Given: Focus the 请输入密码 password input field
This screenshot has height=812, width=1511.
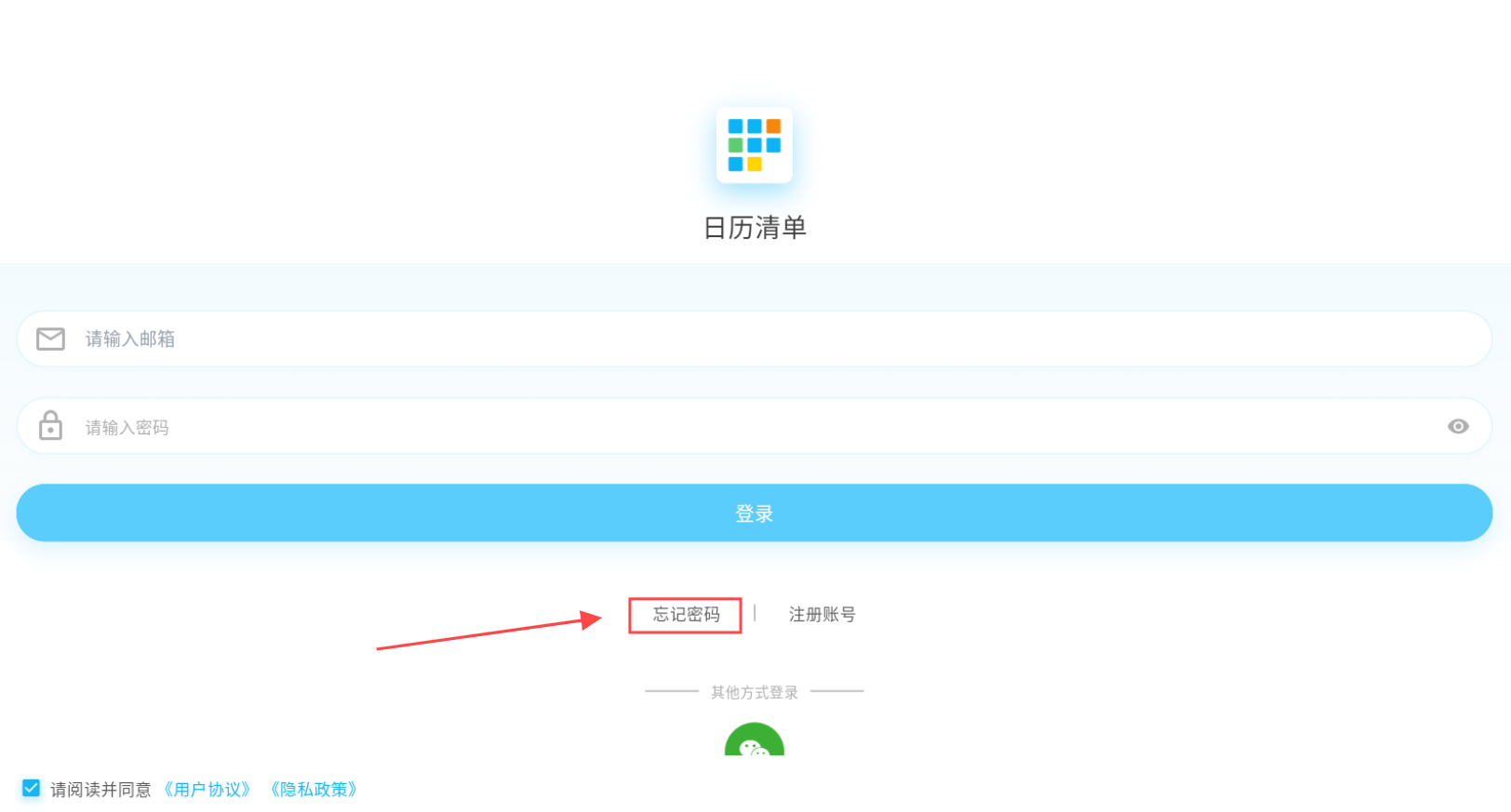Looking at the screenshot, I should tap(755, 426).
